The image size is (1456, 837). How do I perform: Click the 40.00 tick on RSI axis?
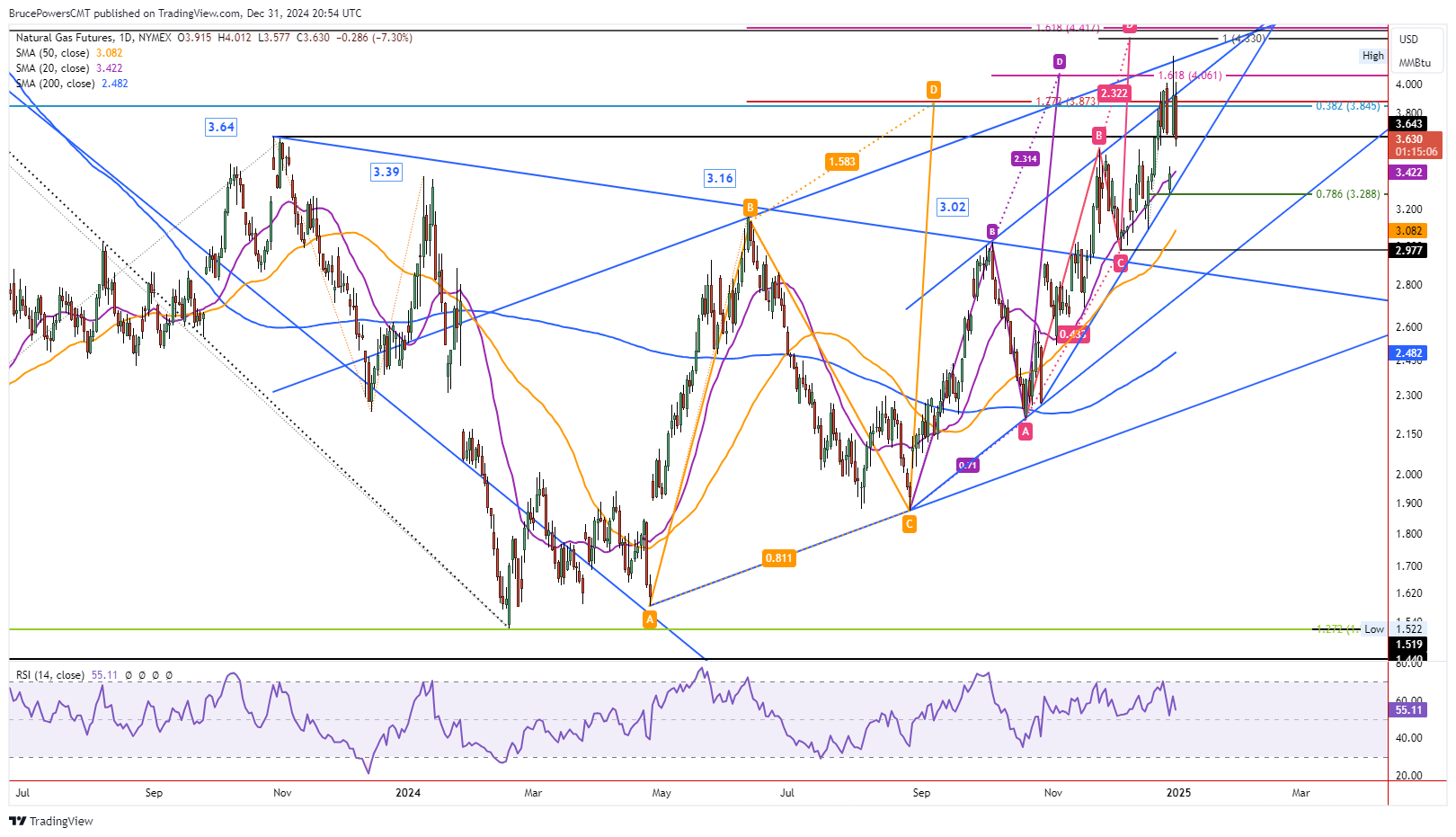pos(1408,738)
